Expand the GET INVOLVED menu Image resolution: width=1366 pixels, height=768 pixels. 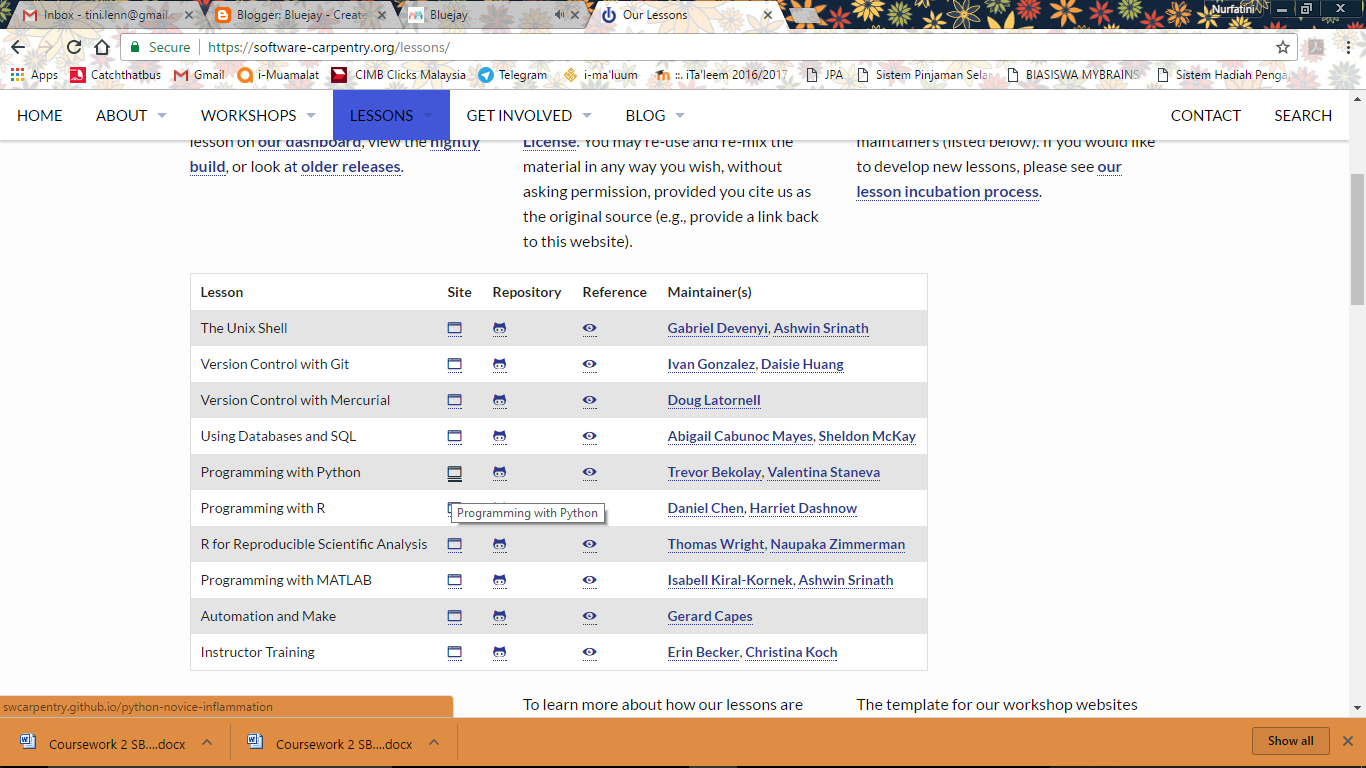(529, 115)
